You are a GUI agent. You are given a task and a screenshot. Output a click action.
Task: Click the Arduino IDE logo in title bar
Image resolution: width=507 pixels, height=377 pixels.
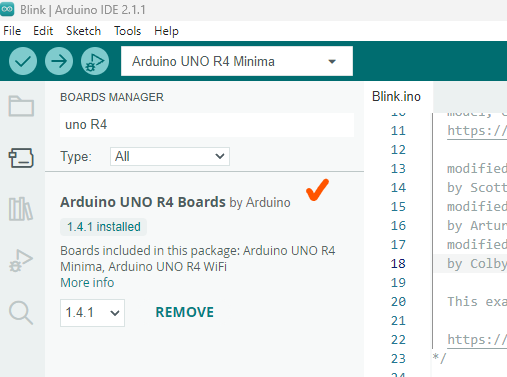(7, 9)
